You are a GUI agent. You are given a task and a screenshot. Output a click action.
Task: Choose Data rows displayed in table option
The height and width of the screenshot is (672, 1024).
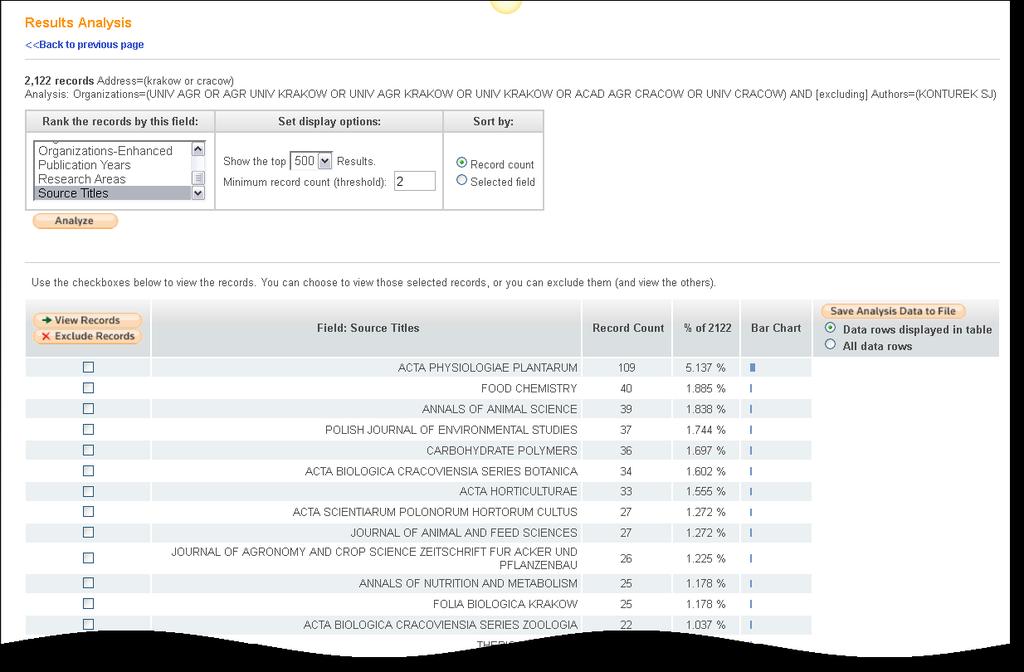[830, 328]
